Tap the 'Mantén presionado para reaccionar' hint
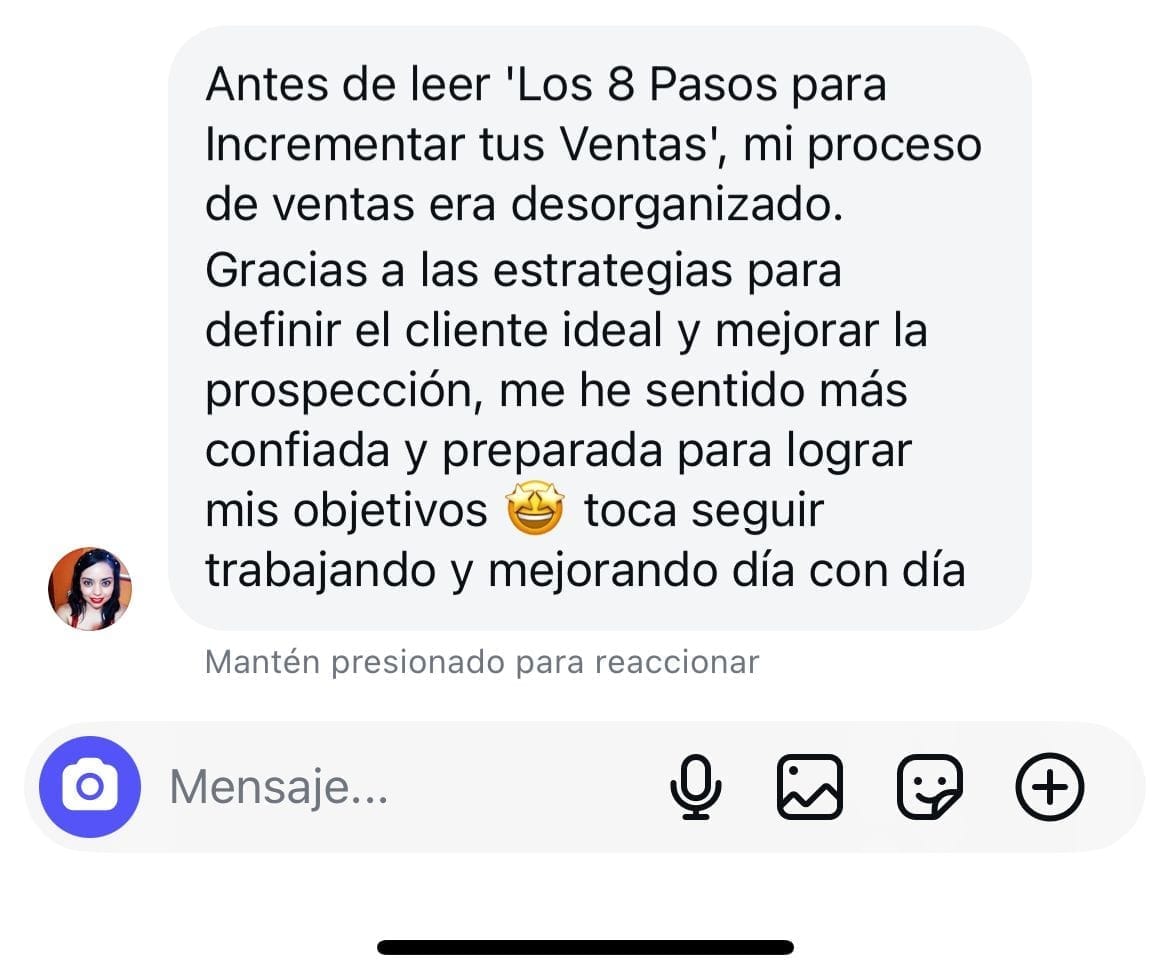Image resolution: width=1170 pixels, height=978 pixels. [x=482, y=662]
